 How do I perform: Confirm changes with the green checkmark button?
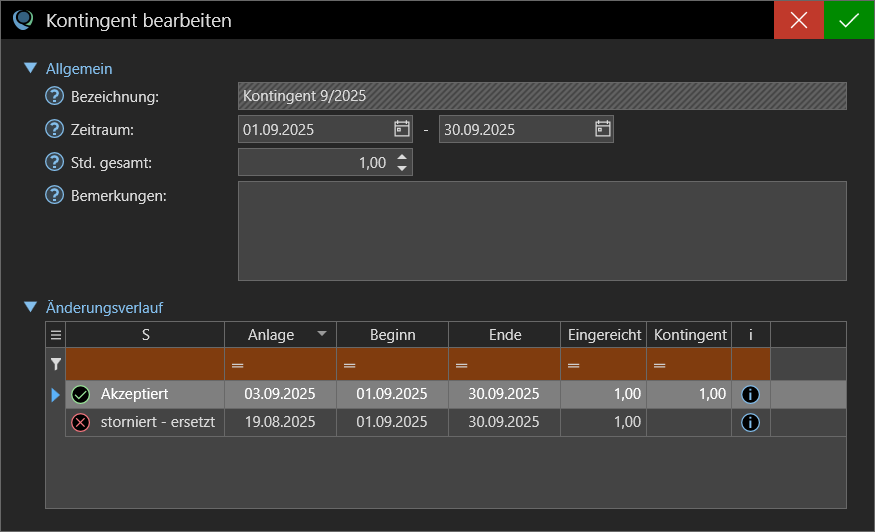coord(849,20)
